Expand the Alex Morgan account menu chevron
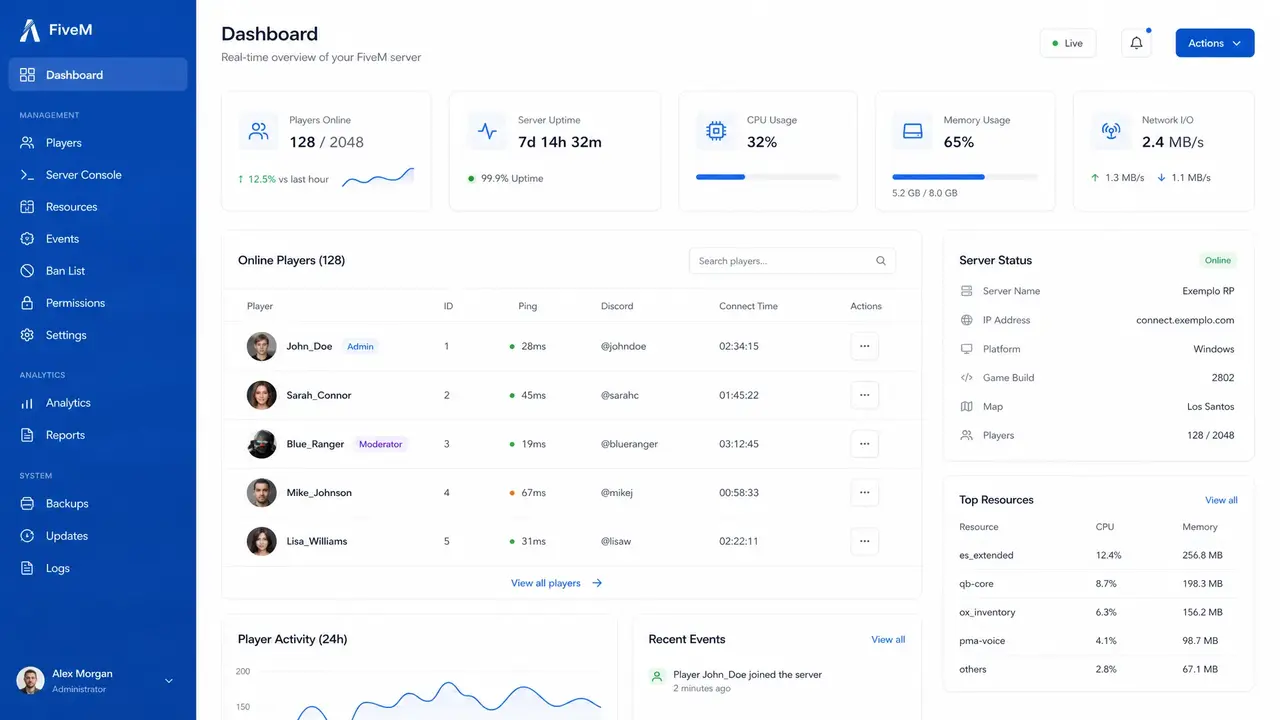This screenshot has width=1280, height=720. (168, 681)
